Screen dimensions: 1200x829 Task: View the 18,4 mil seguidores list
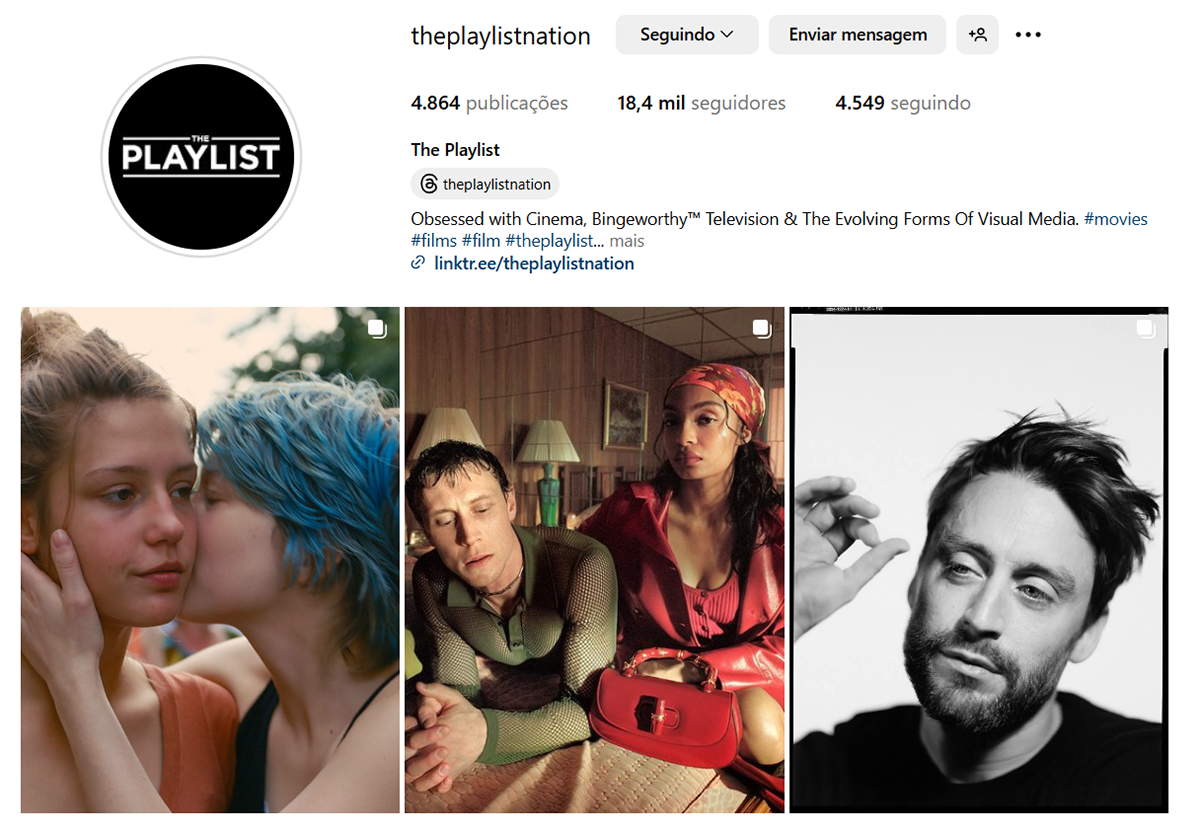coord(701,103)
